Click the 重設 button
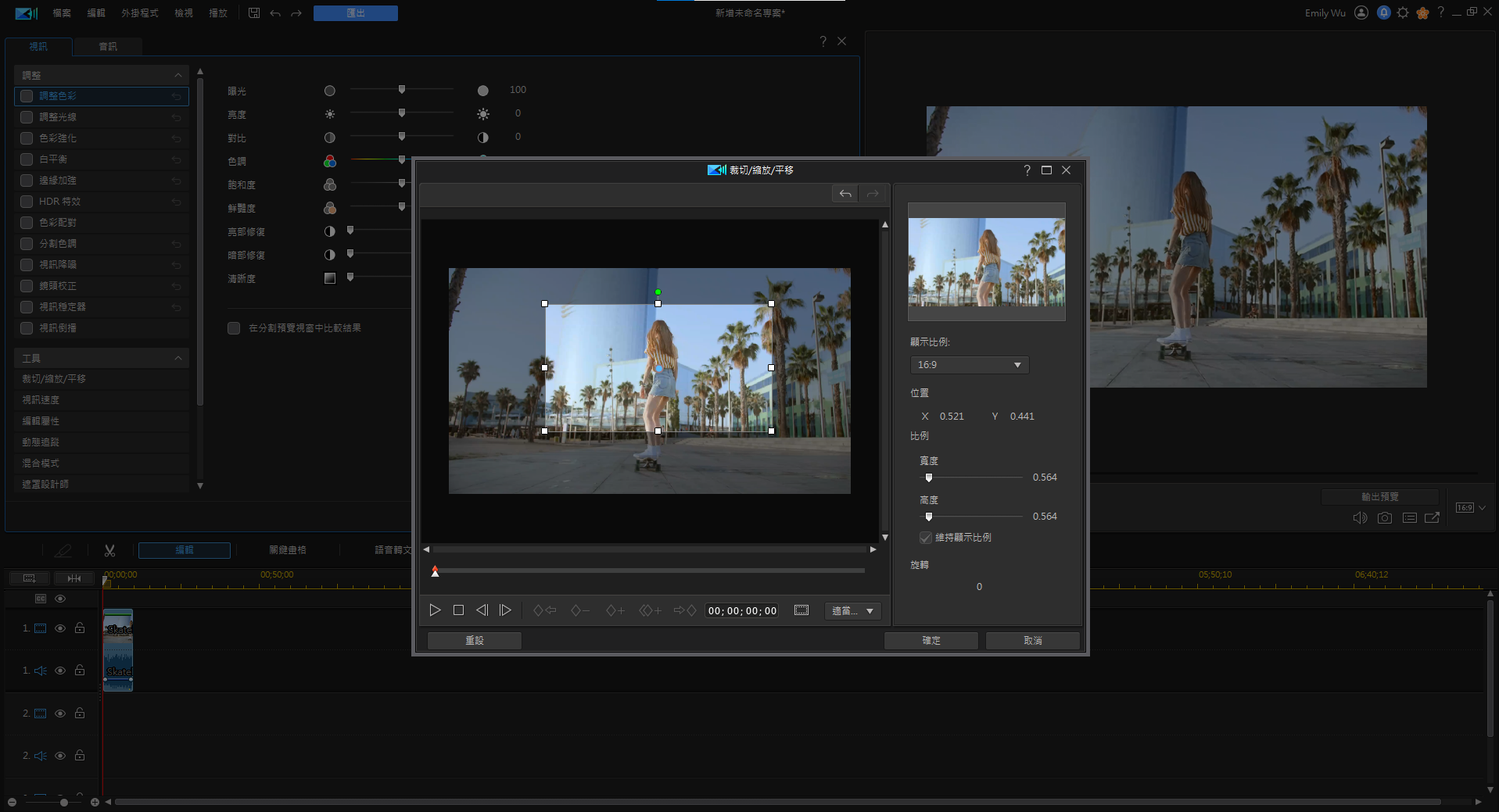 (x=475, y=641)
